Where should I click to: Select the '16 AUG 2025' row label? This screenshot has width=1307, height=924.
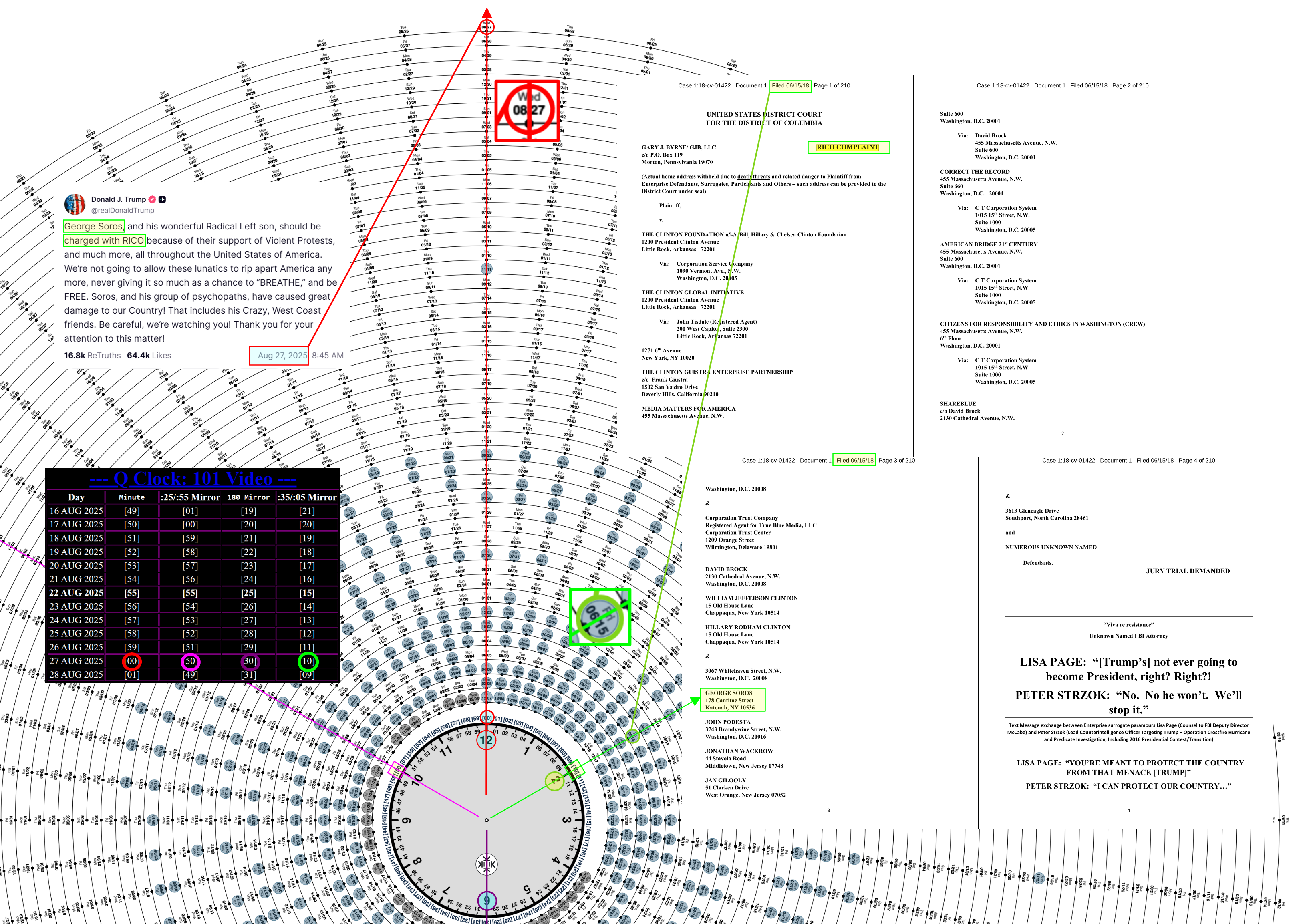pos(76,511)
